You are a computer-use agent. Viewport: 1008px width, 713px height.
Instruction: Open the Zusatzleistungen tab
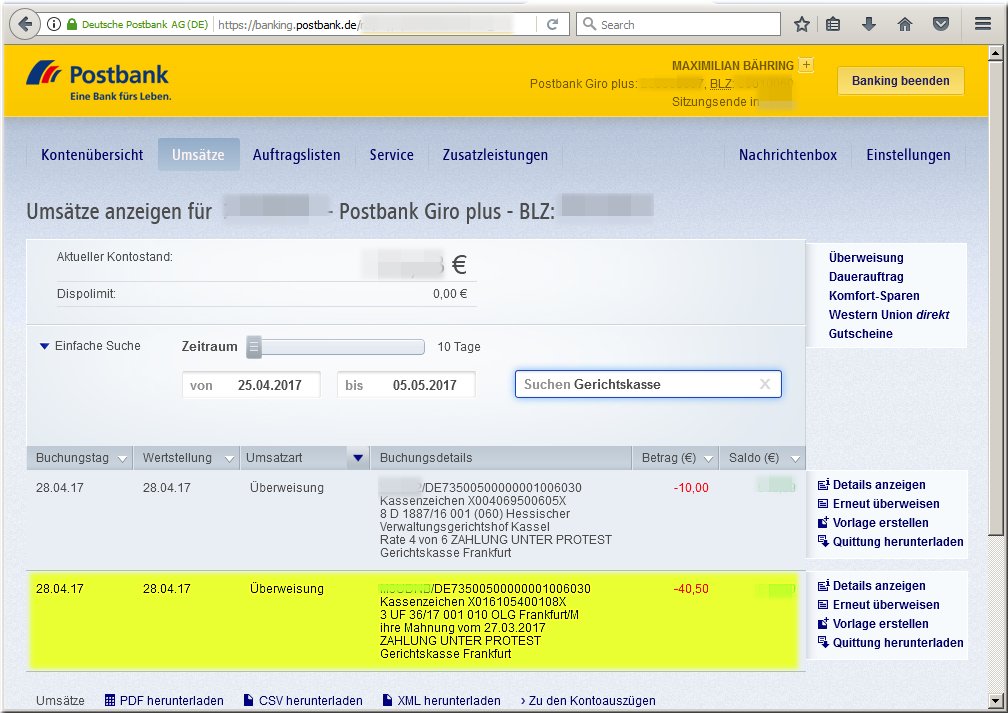point(495,155)
